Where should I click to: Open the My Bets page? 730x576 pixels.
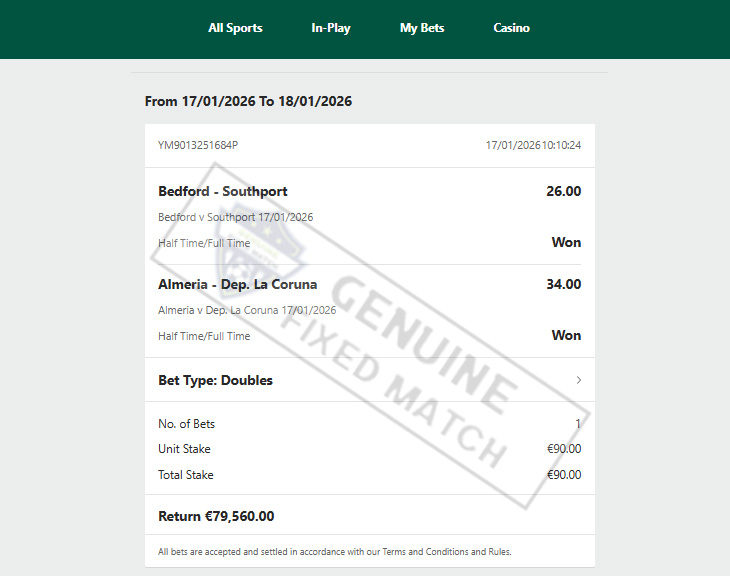click(422, 28)
